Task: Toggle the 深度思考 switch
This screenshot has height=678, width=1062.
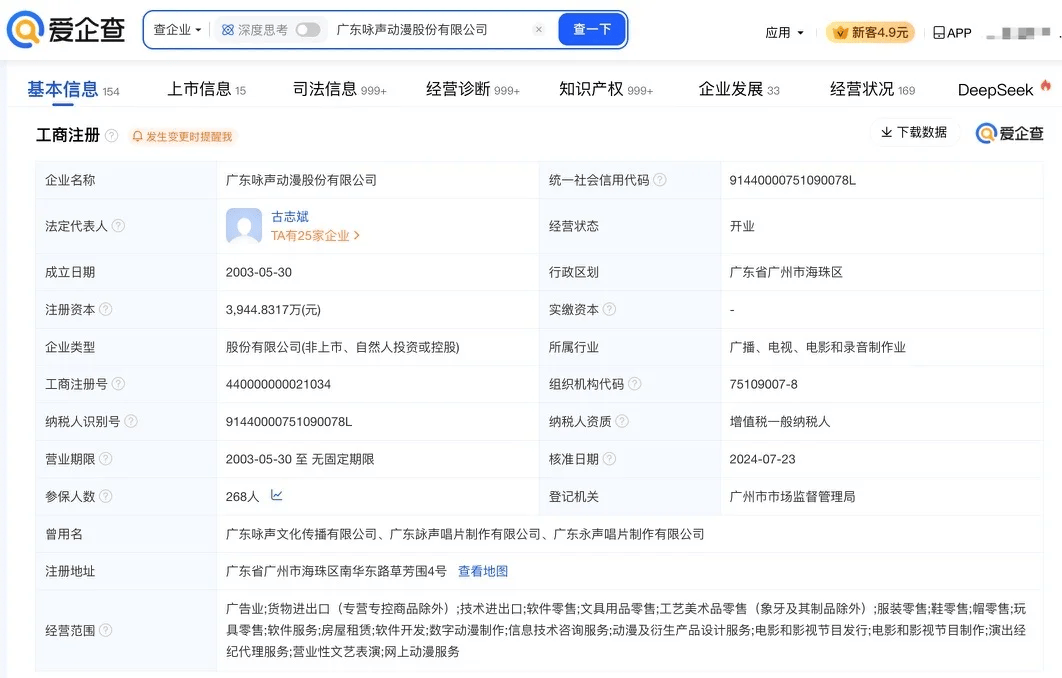Action: coord(307,30)
